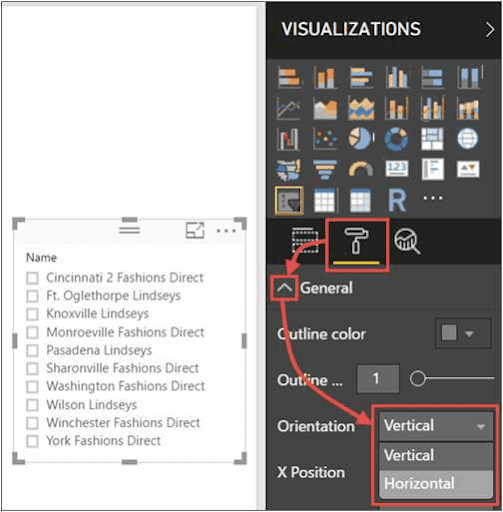
Task: Select the pie chart visualization
Action: point(361,138)
